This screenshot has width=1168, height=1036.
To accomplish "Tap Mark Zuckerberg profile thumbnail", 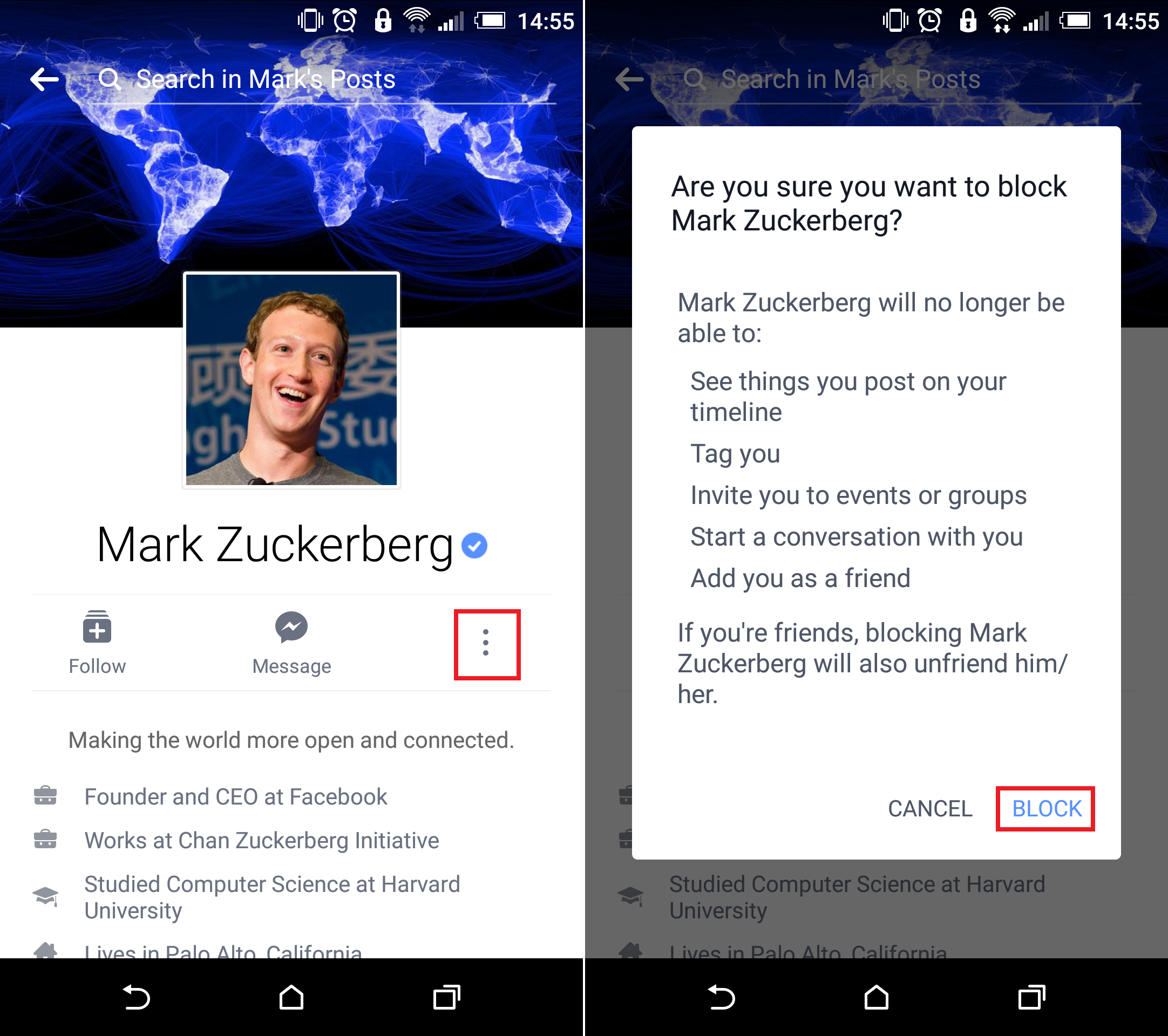I will tap(291, 380).
